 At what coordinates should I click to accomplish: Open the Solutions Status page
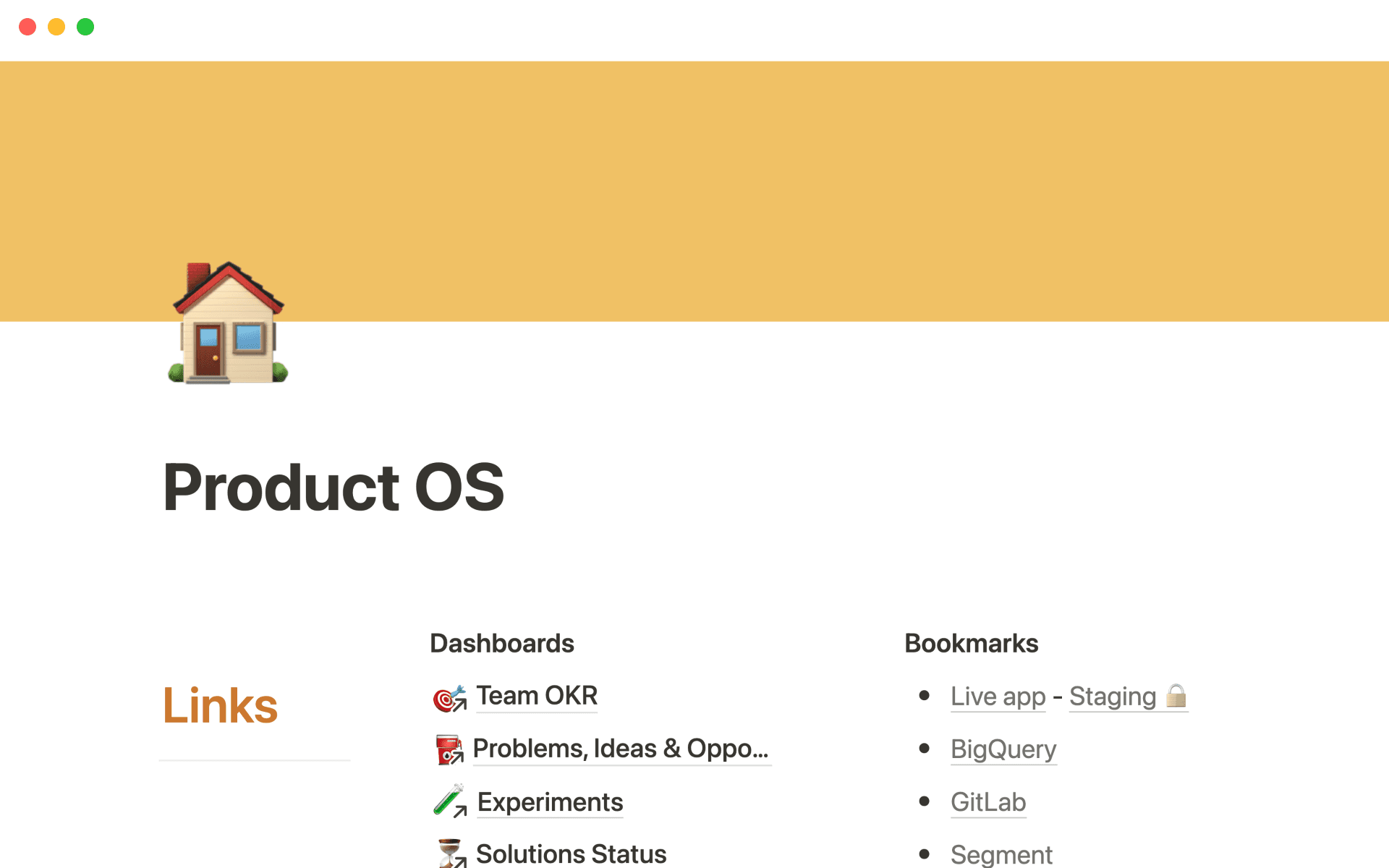570,854
